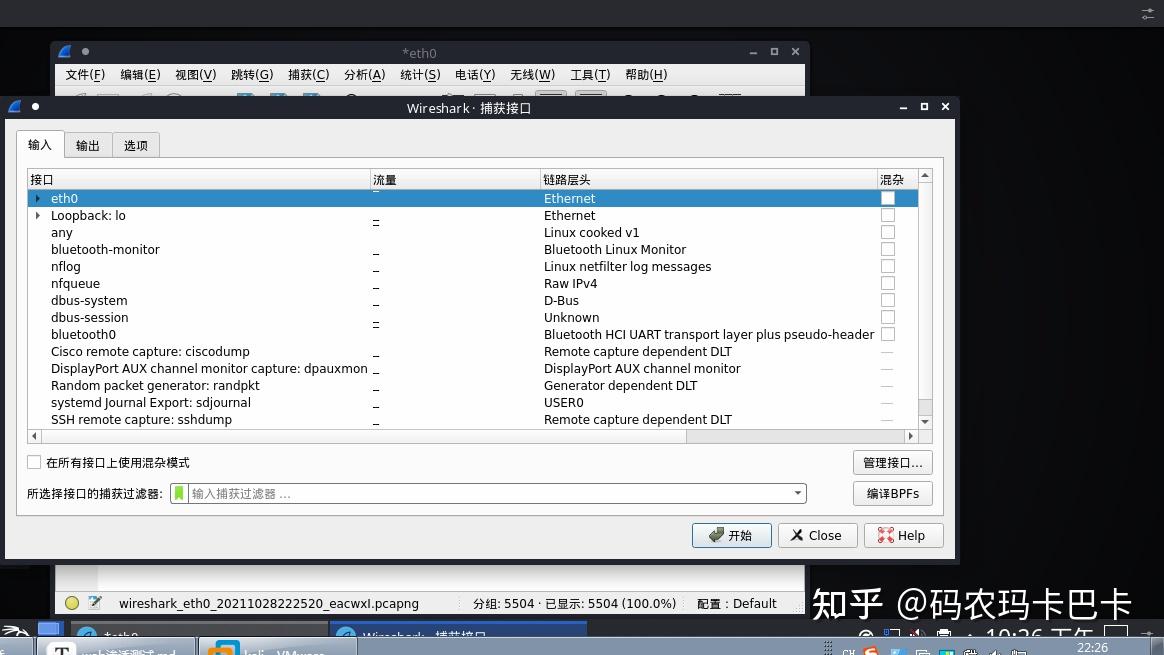Open the 分析(A) menu

364,75
